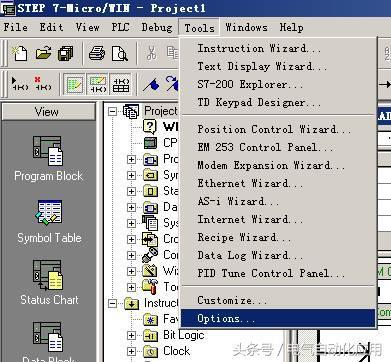This screenshot has width=391, height=362.
Task: Select the What's New question mark node
Action: click(x=150, y=127)
